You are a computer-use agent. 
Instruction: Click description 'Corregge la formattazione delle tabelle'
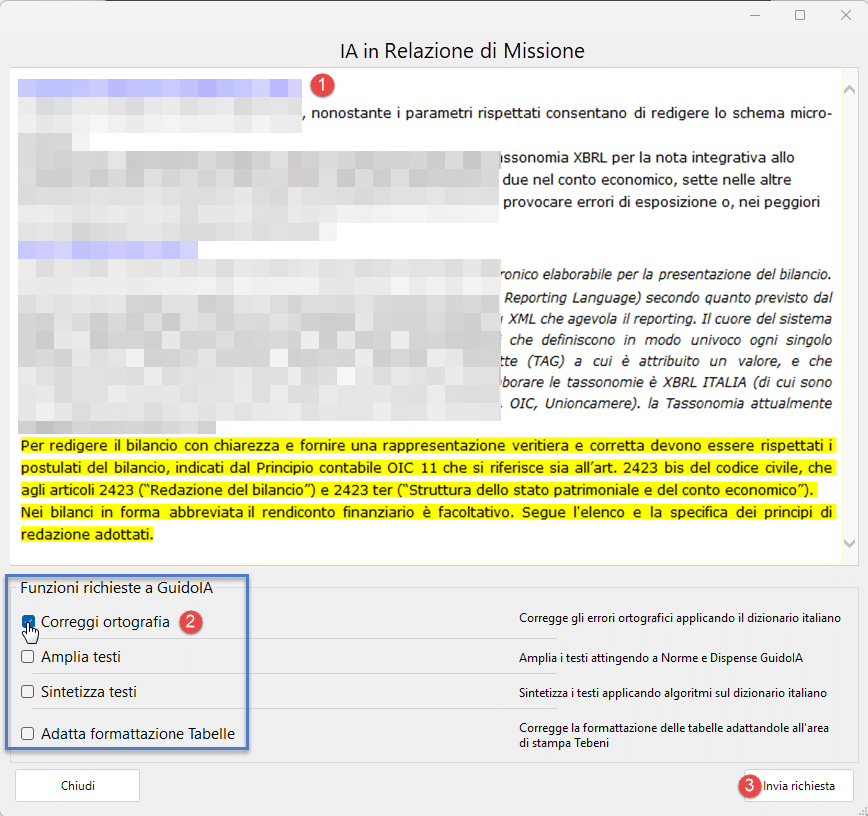674,735
